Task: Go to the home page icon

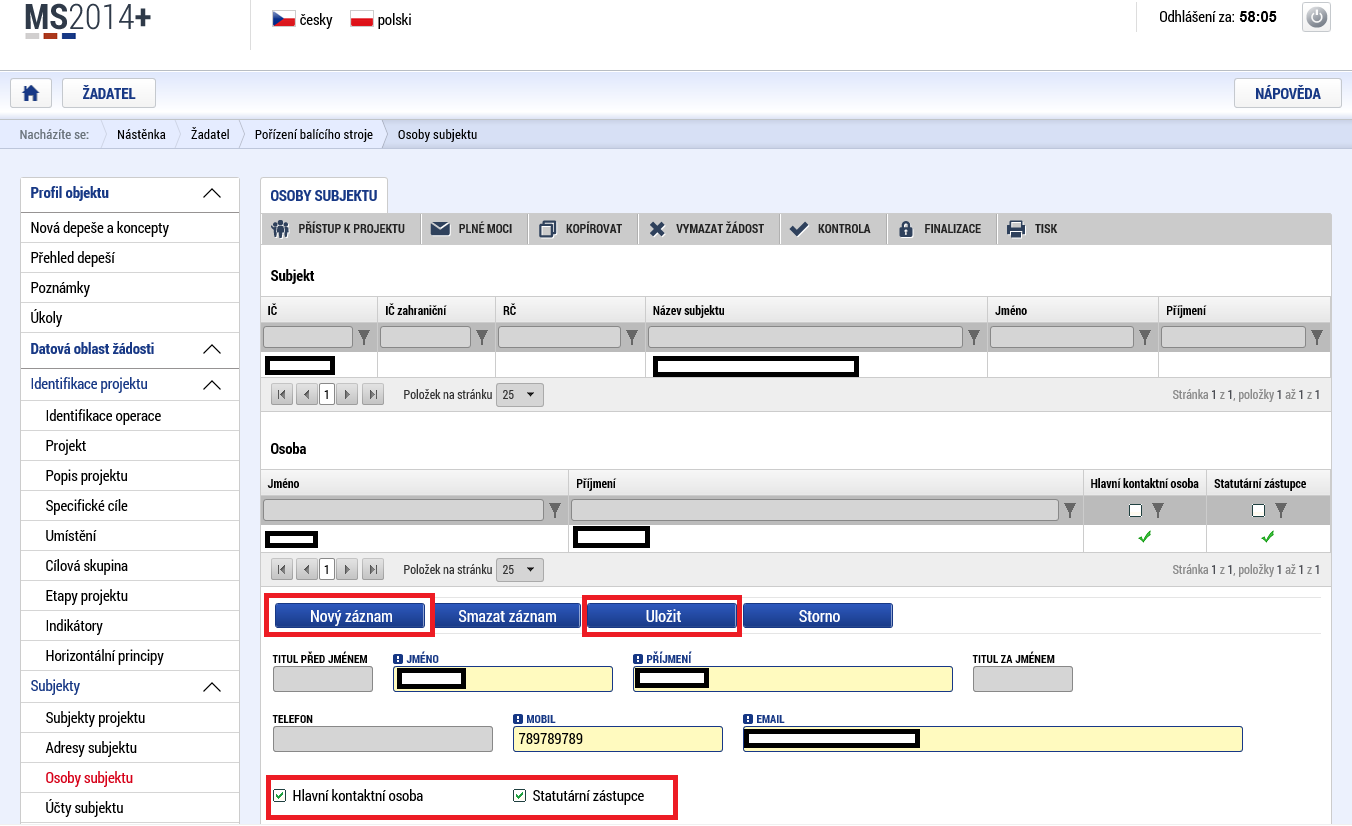Action: [31, 93]
